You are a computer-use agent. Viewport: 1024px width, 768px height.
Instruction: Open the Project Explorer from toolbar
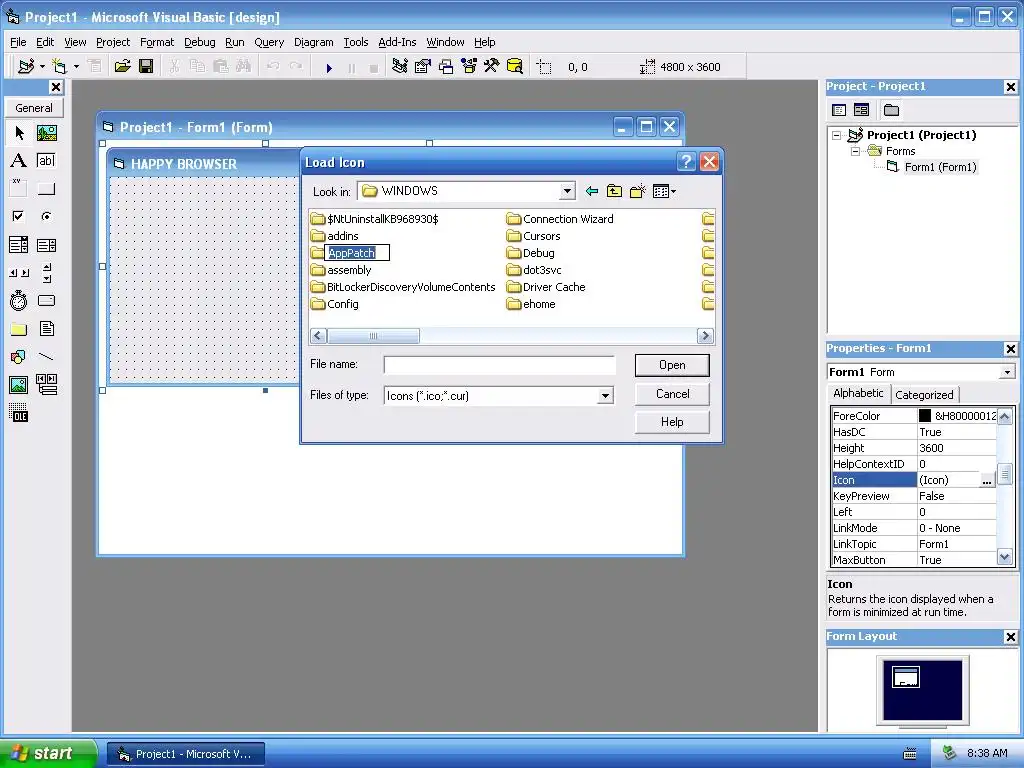tap(400, 67)
